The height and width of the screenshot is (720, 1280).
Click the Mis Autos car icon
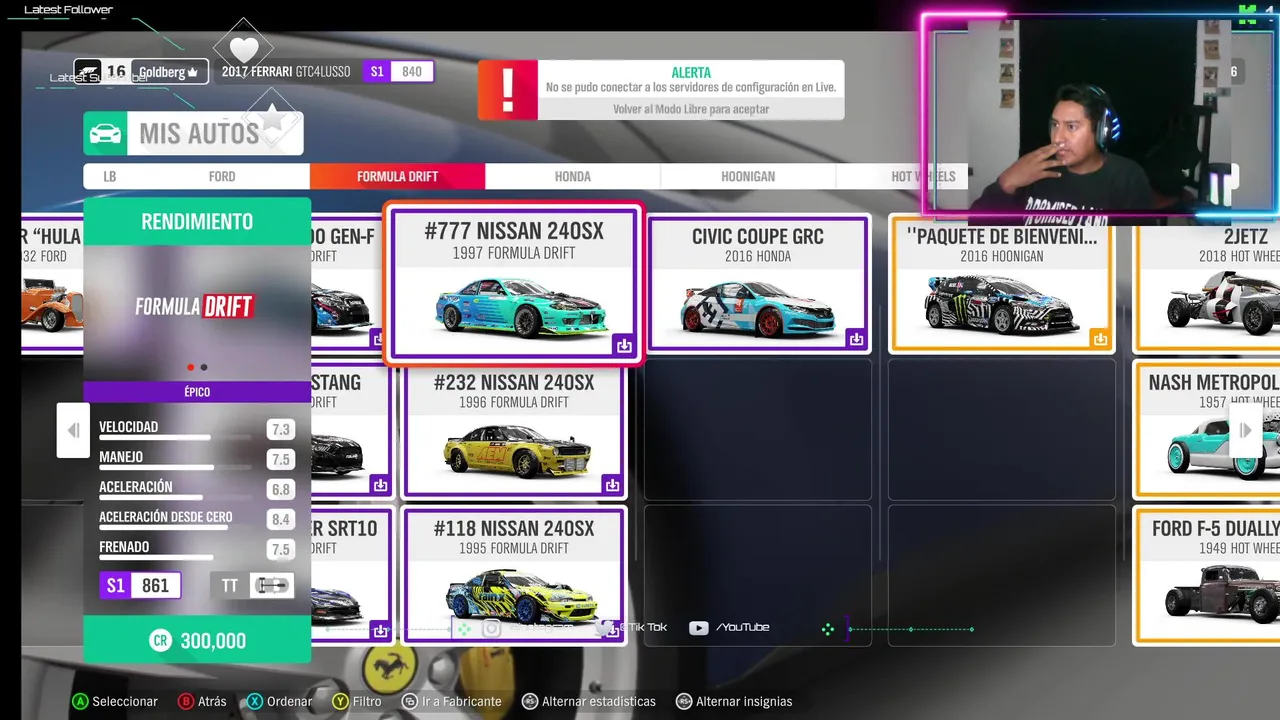(105, 134)
